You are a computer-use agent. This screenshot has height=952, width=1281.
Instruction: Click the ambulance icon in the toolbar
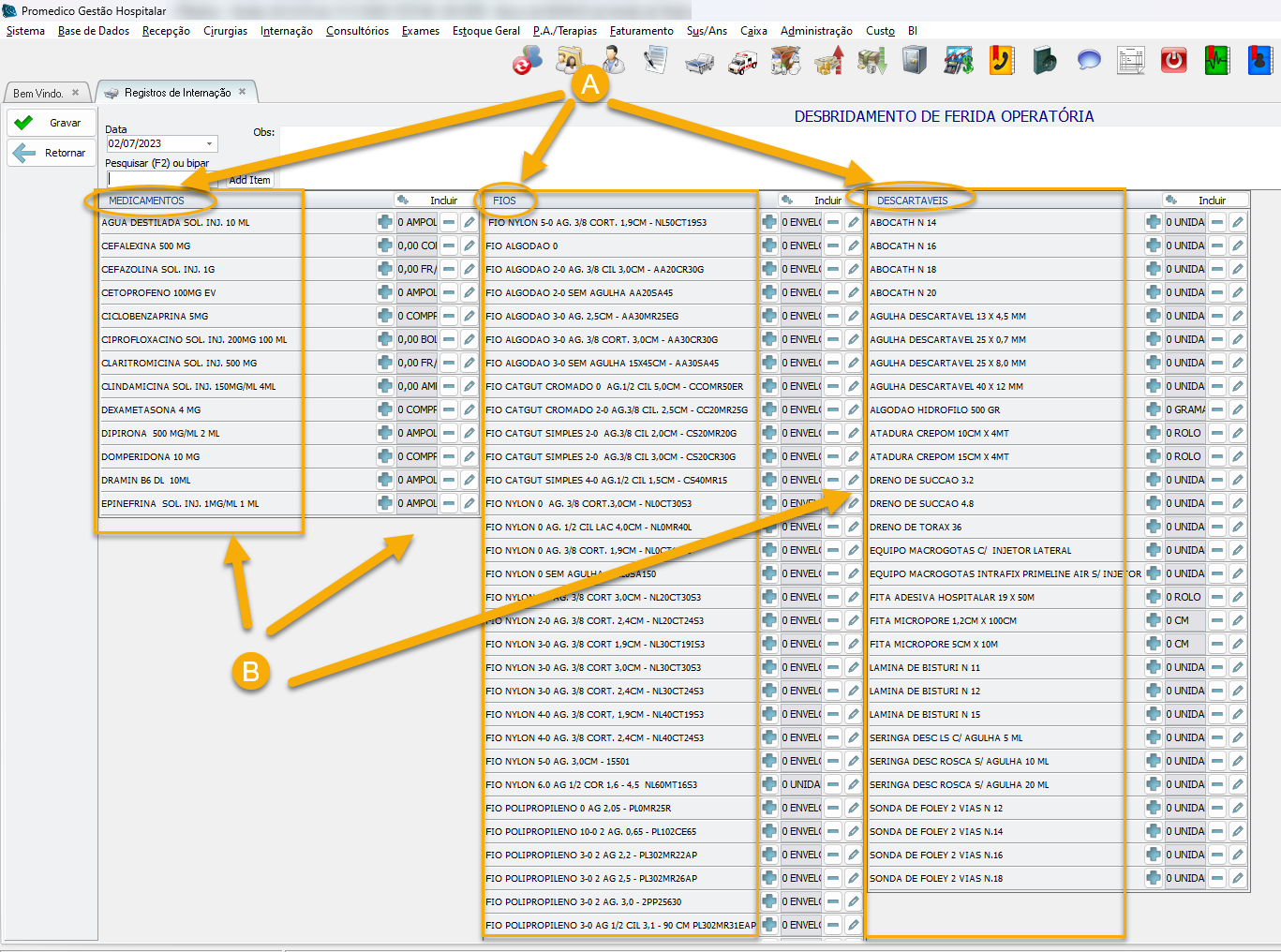tap(743, 62)
